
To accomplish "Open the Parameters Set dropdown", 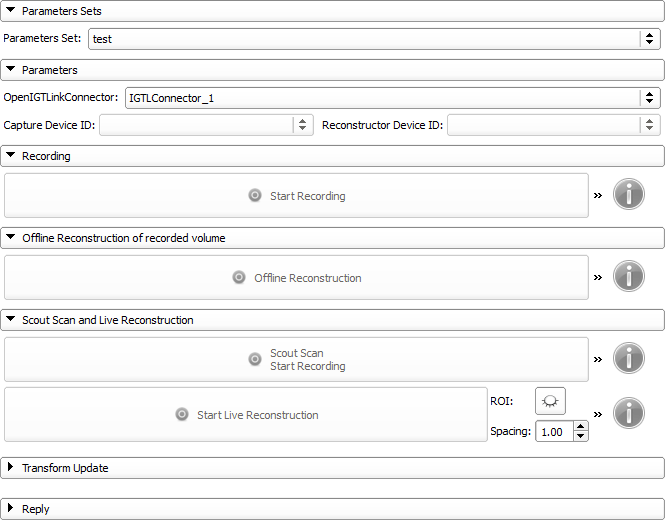I will pyautogui.click(x=374, y=39).
